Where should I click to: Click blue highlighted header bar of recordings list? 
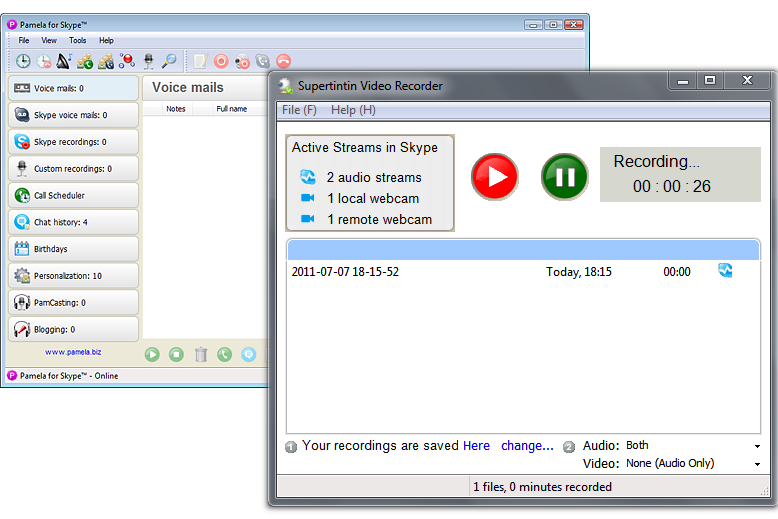(523, 250)
